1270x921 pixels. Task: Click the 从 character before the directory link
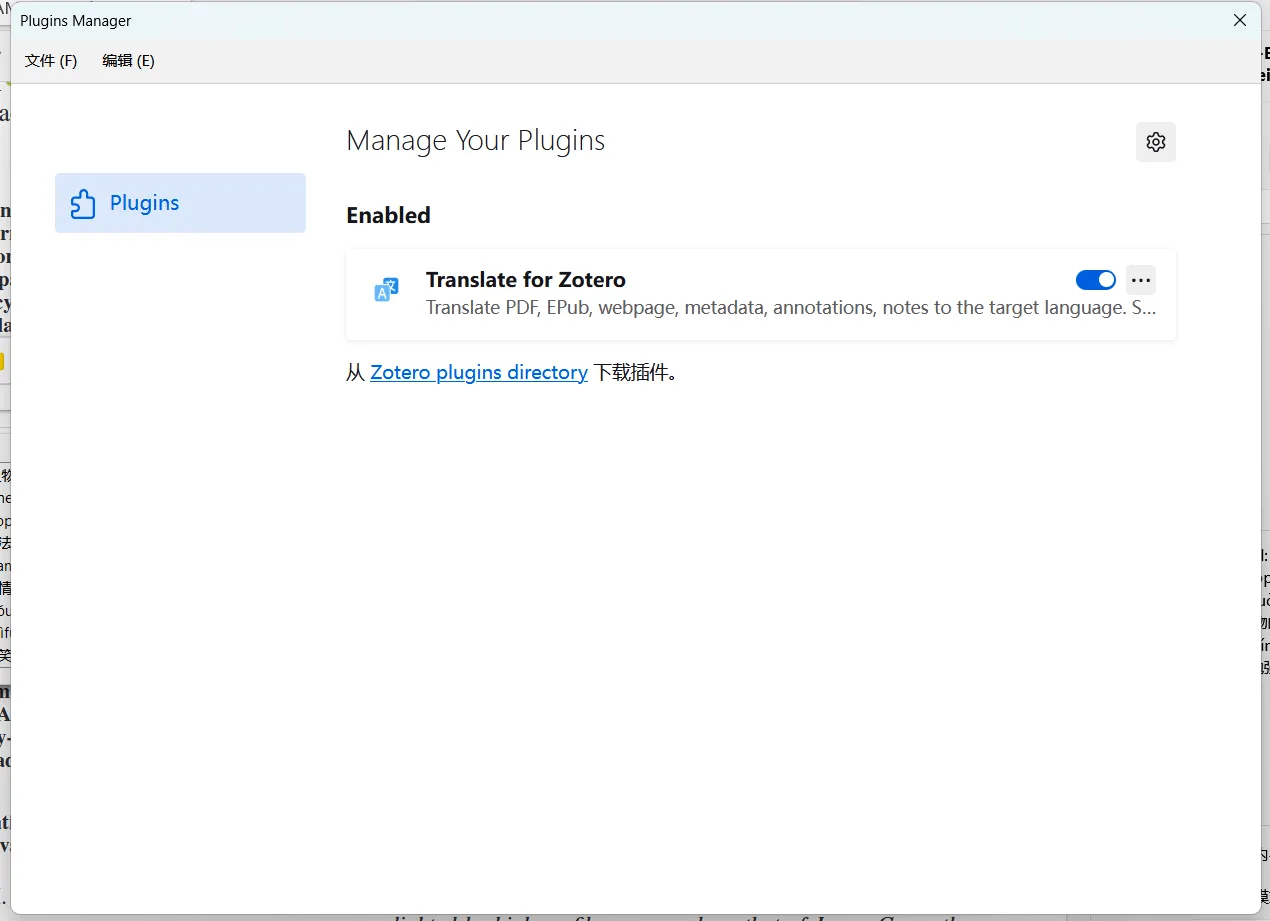tap(355, 373)
